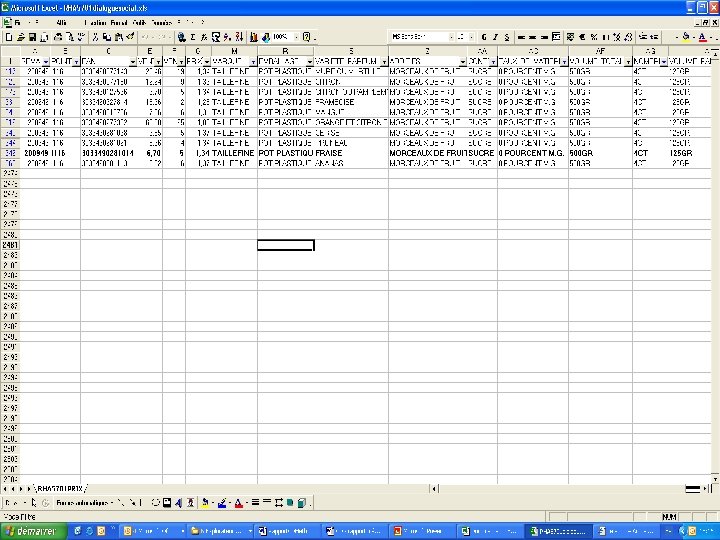The image size is (720, 540).
Task: Cut selection with scissors icon
Action: click(x=96, y=37)
